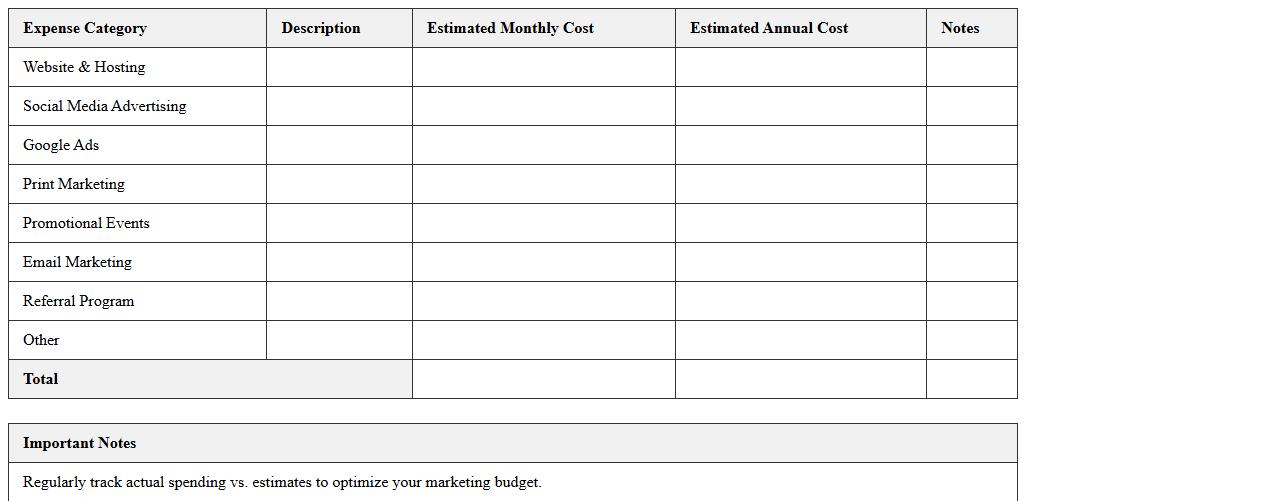
Task: Click the Annual Cost cell for Print Marketing
Action: coord(800,184)
